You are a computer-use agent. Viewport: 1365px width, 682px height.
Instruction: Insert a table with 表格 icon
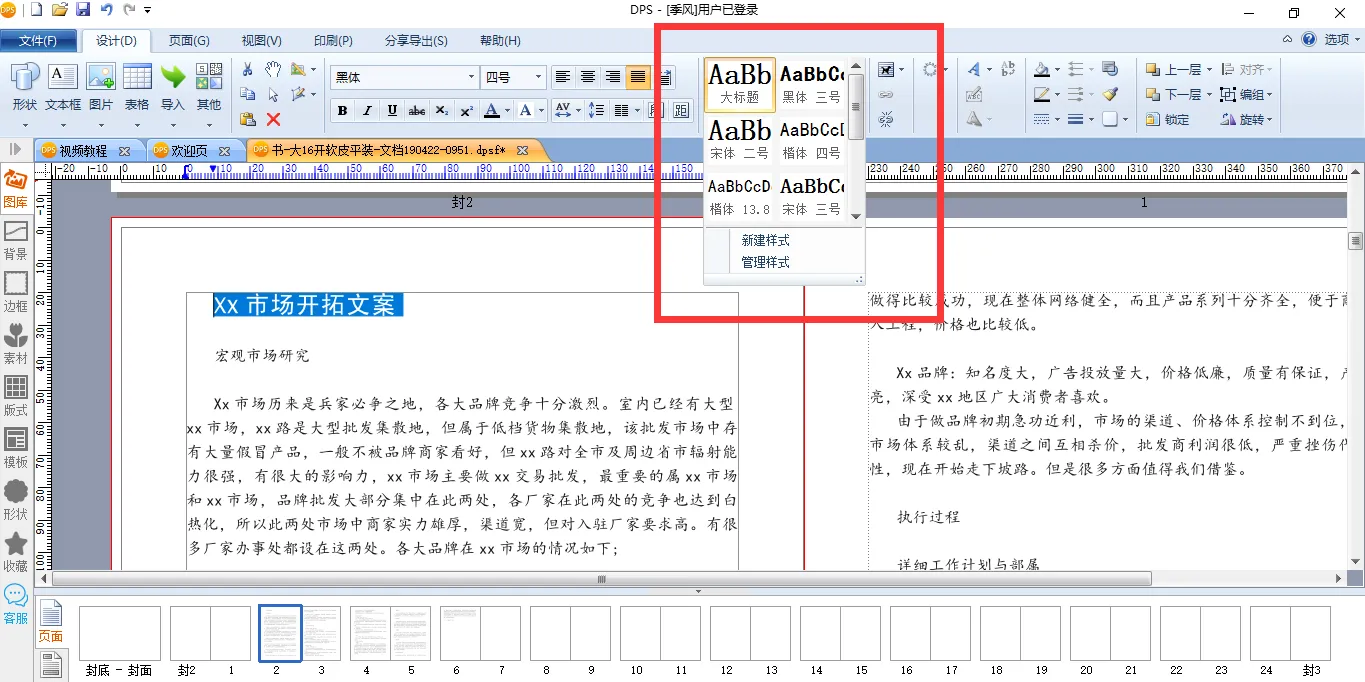[x=137, y=87]
